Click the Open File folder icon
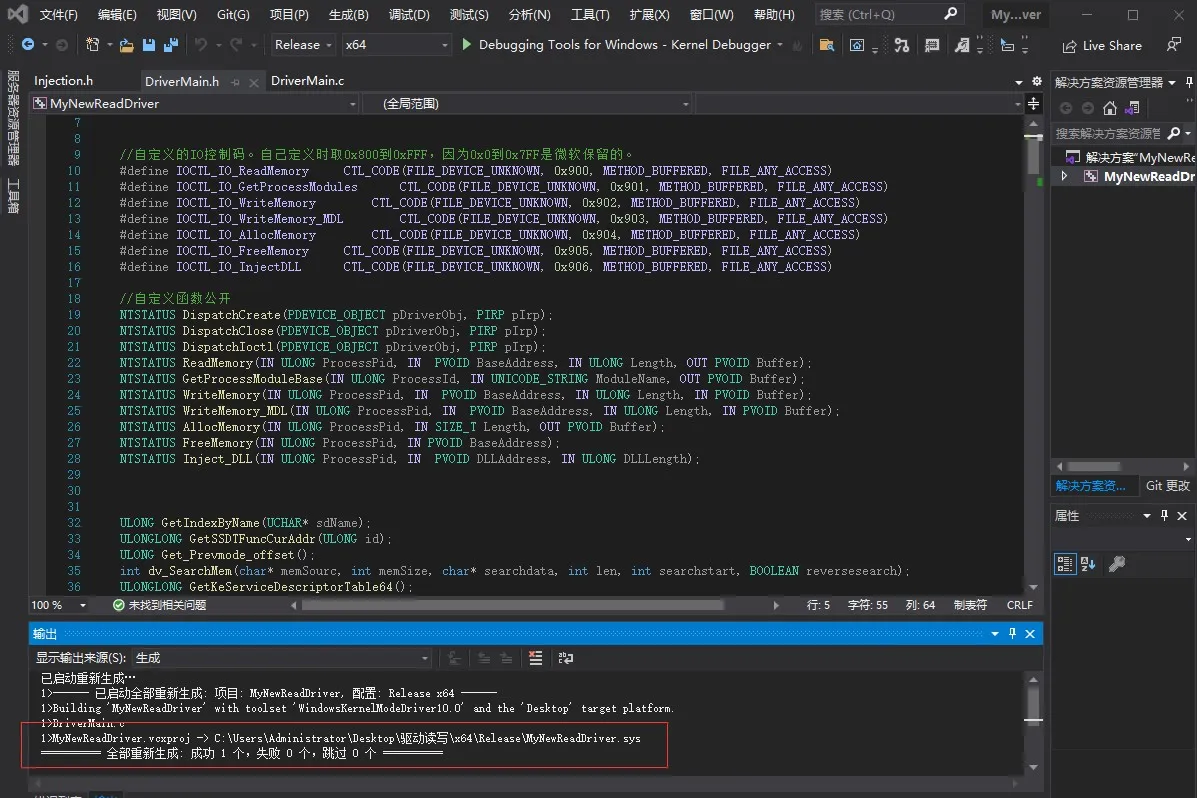This screenshot has height=798, width=1197. click(126, 45)
